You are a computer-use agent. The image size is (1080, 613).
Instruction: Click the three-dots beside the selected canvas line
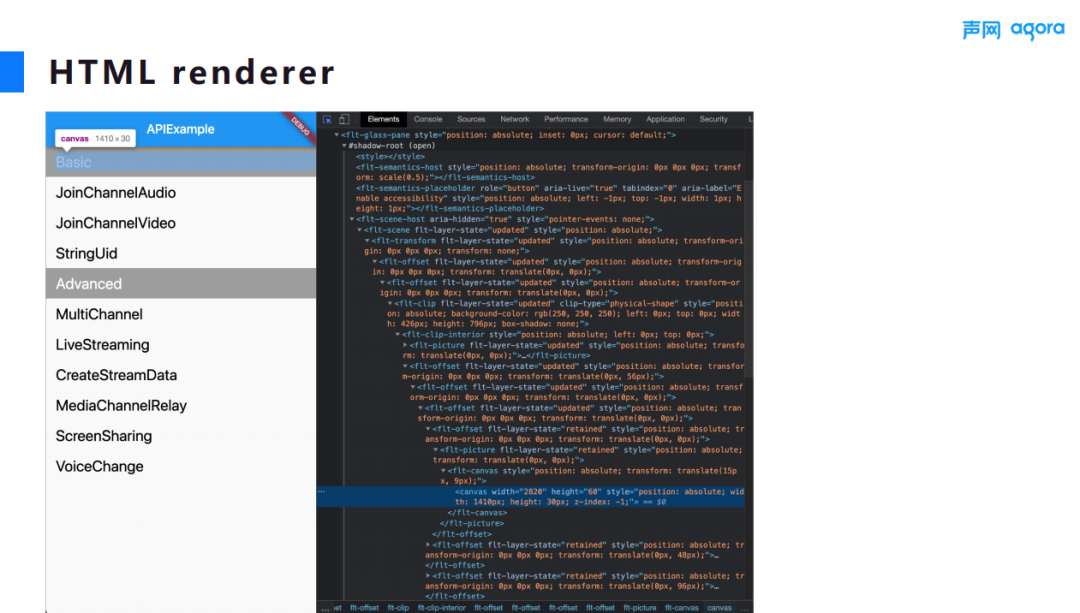point(322,492)
